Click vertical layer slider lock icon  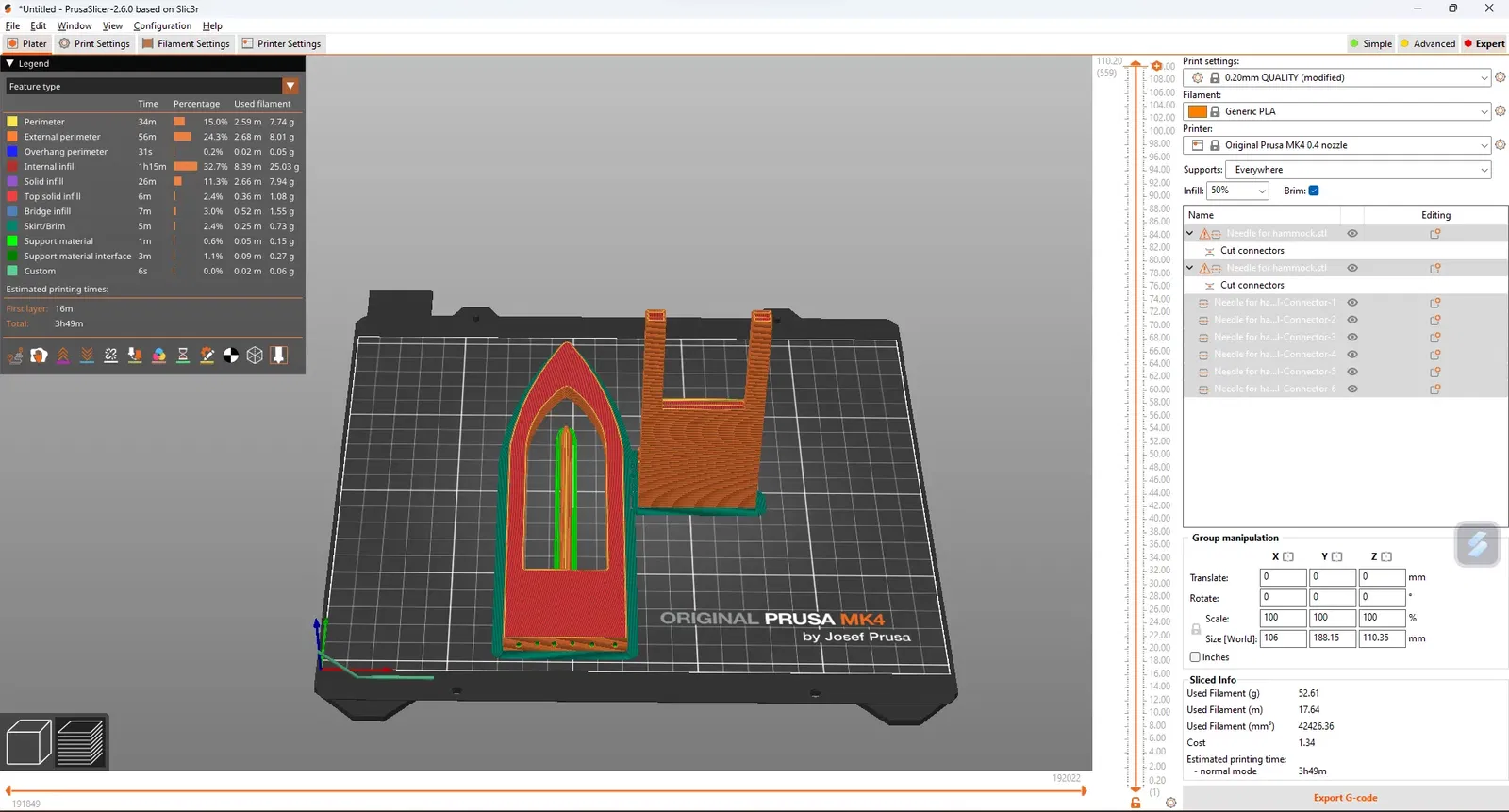point(1136,803)
